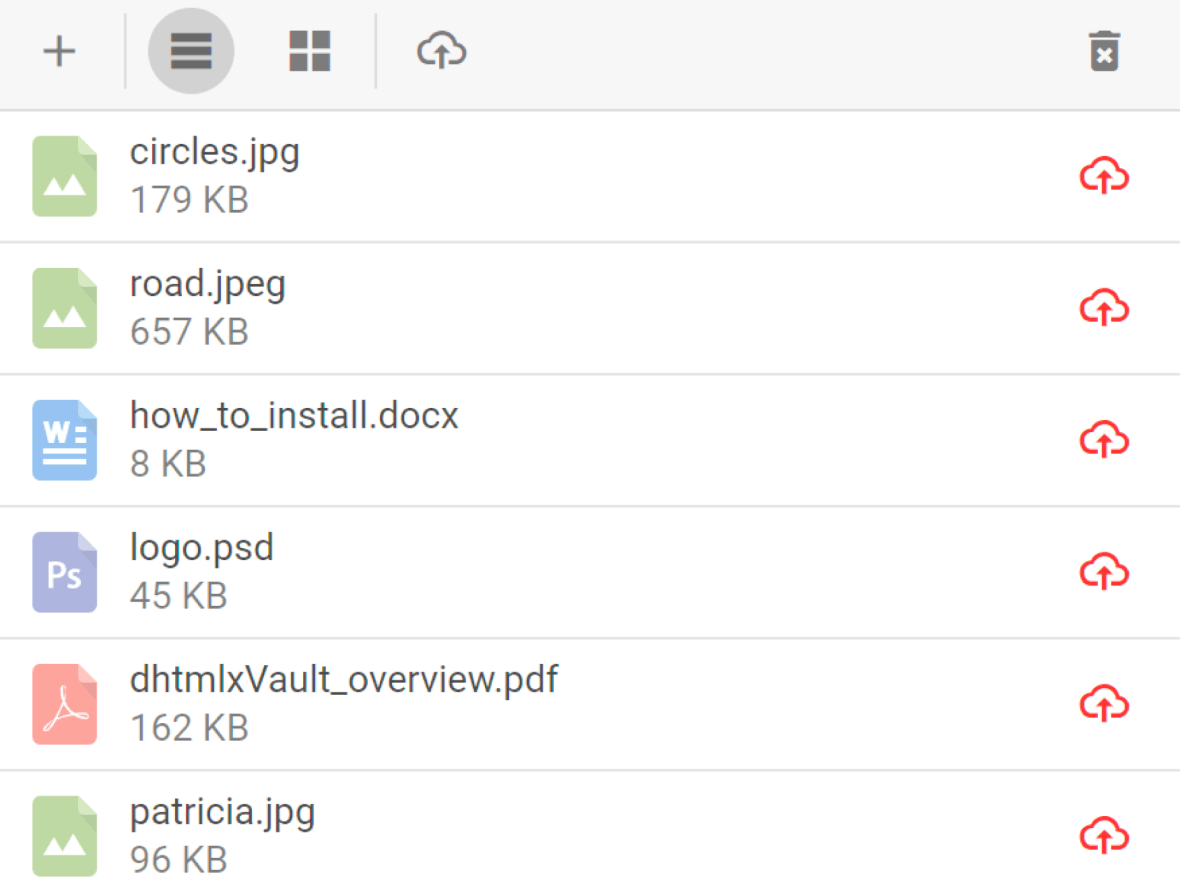1180x890 pixels.
Task: Select the how_to_install.docx file name
Action: 294,416
